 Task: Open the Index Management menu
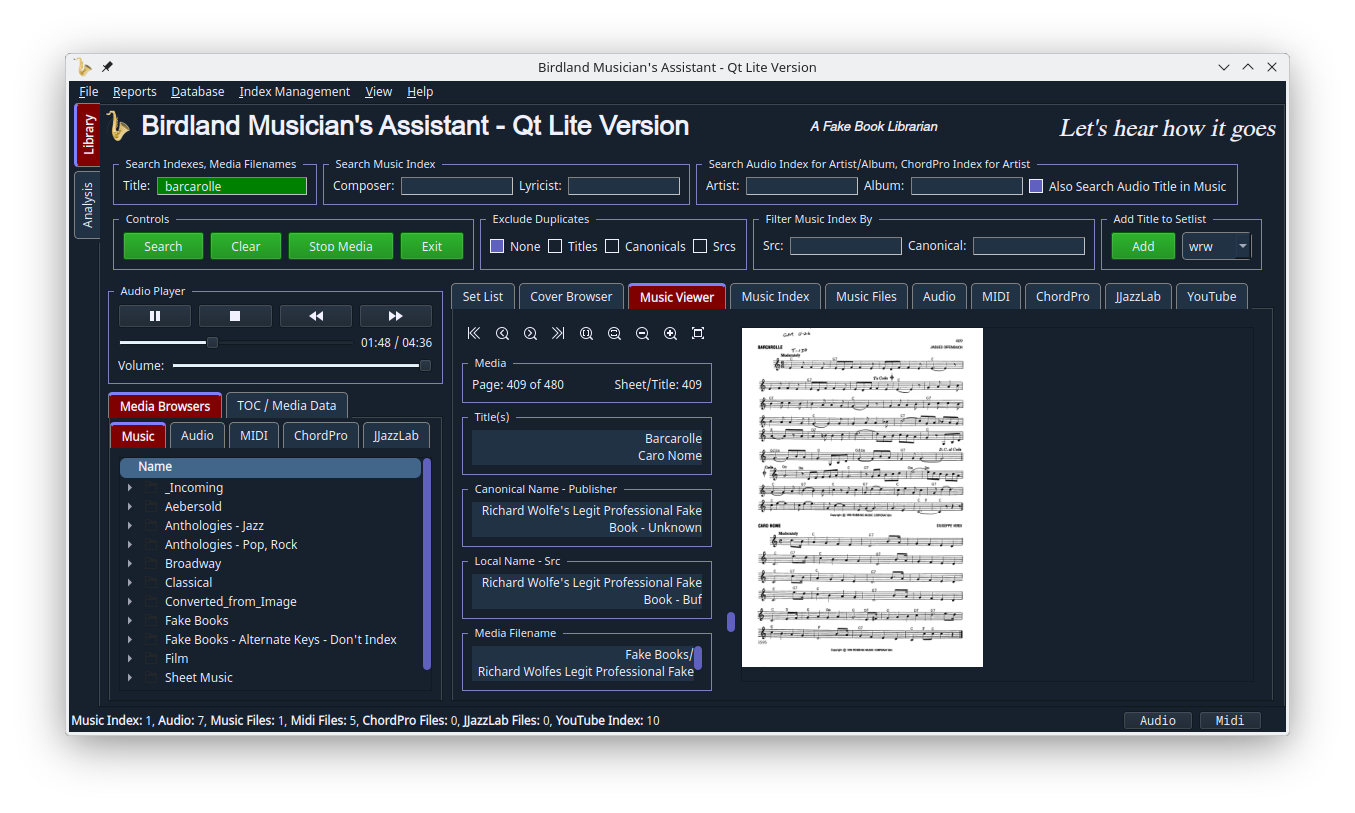tap(294, 92)
